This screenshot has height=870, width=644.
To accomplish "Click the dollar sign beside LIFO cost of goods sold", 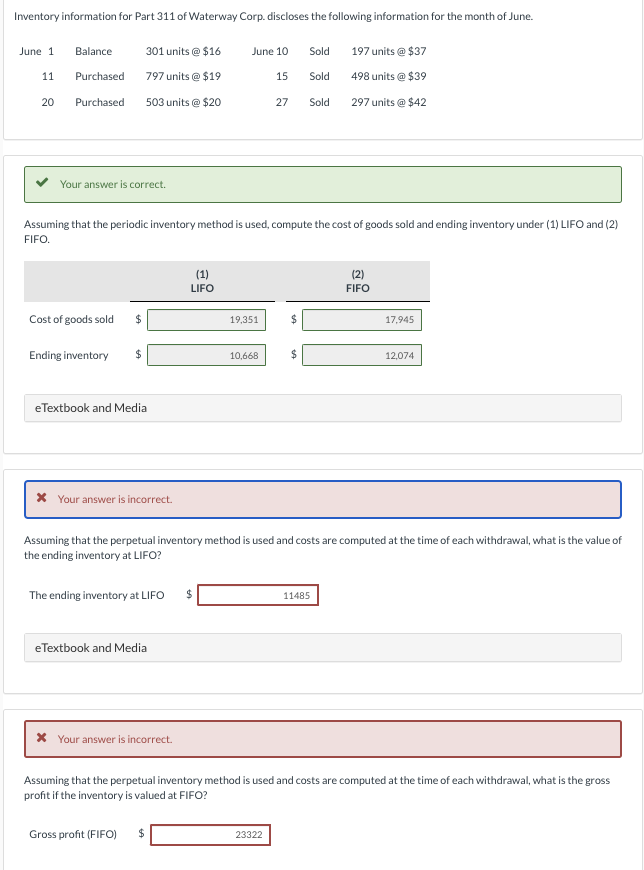I will (x=137, y=319).
